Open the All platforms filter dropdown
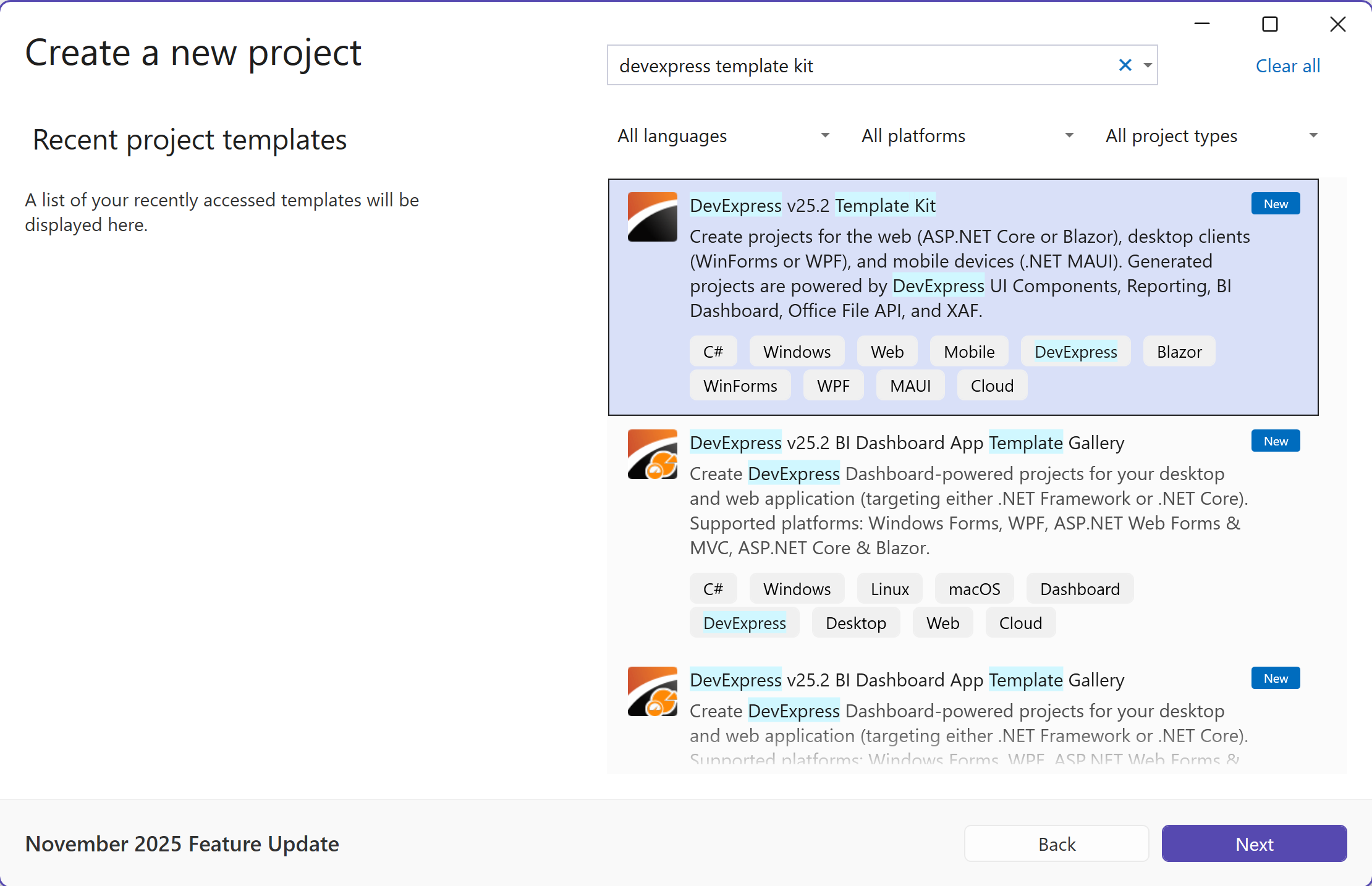 pyautogui.click(x=967, y=136)
